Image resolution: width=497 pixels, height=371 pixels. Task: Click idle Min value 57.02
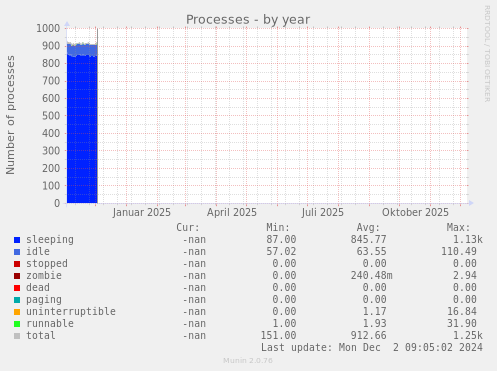tap(281, 251)
